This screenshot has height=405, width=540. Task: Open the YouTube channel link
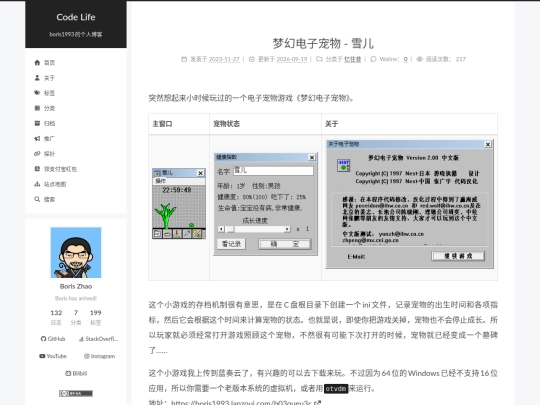click(53, 356)
